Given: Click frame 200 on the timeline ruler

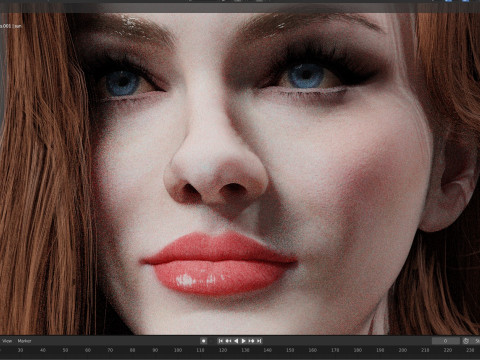Looking at the screenshot, I should point(403,350).
